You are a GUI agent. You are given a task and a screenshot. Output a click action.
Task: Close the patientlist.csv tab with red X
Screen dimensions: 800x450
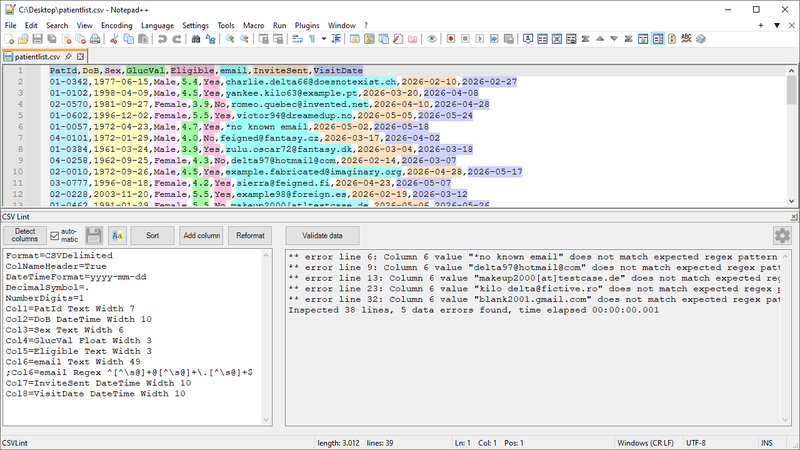coord(80,57)
